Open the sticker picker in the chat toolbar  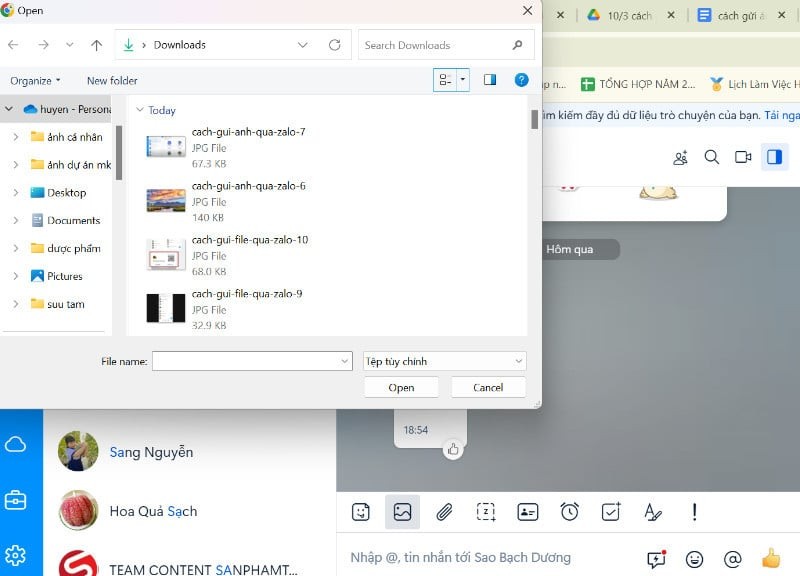360,511
